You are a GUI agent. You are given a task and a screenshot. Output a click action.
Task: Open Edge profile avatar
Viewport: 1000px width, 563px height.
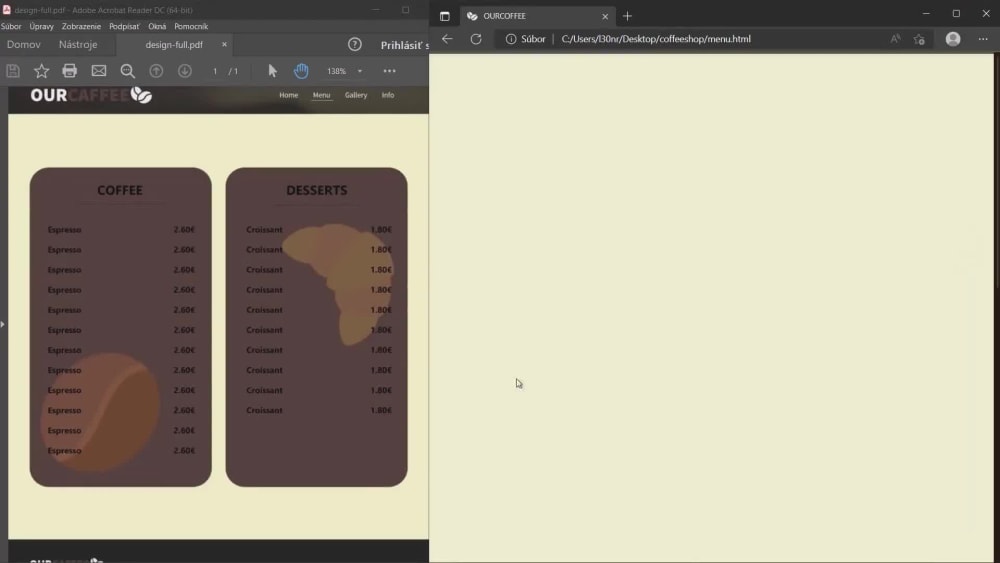(953, 39)
